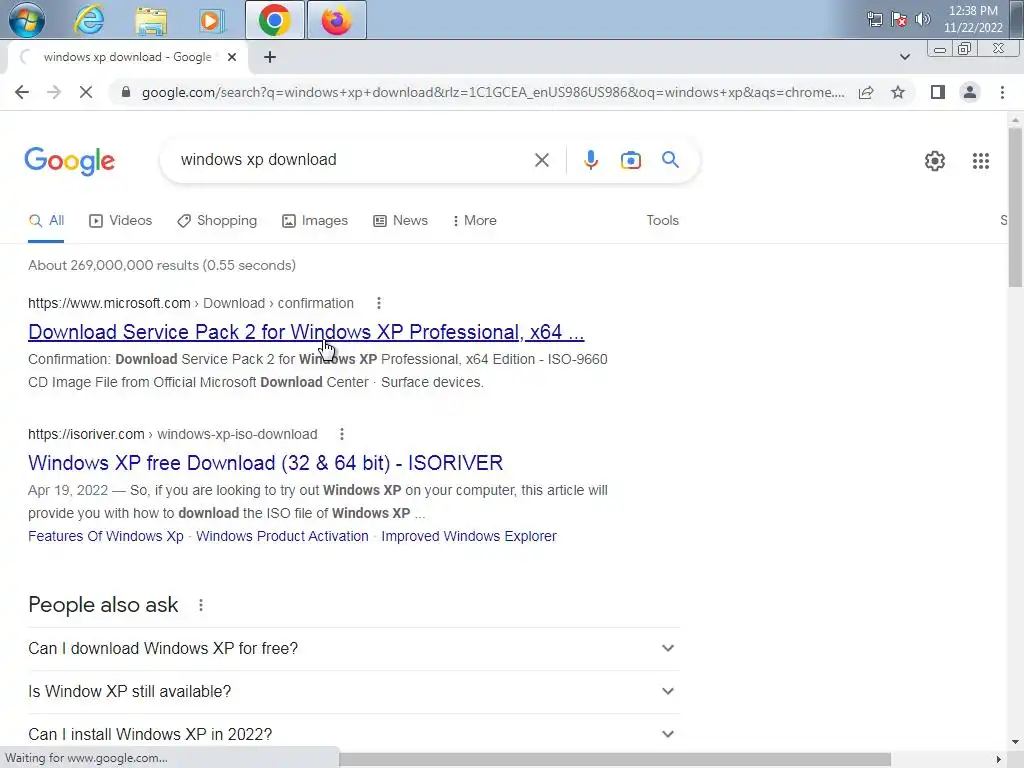Screen dimensions: 1024x768
Task: Open People also ask options menu
Action: [201, 605]
